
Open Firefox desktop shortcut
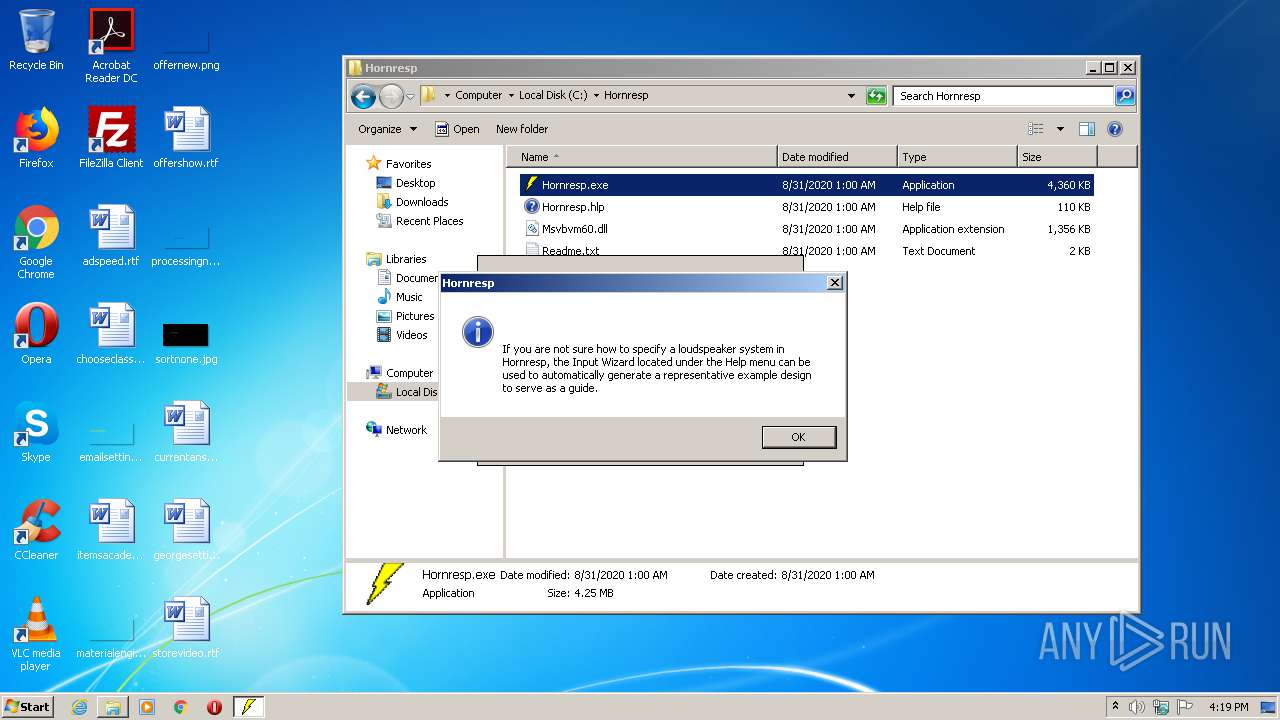coord(36,138)
